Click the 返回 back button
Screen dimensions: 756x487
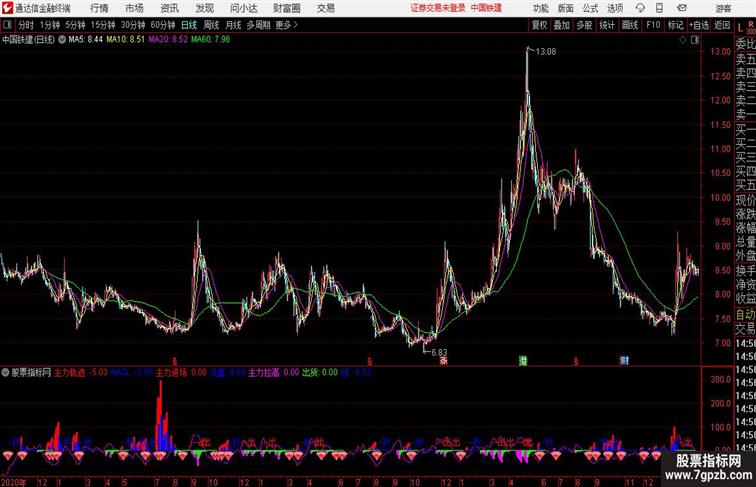[722, 25]
